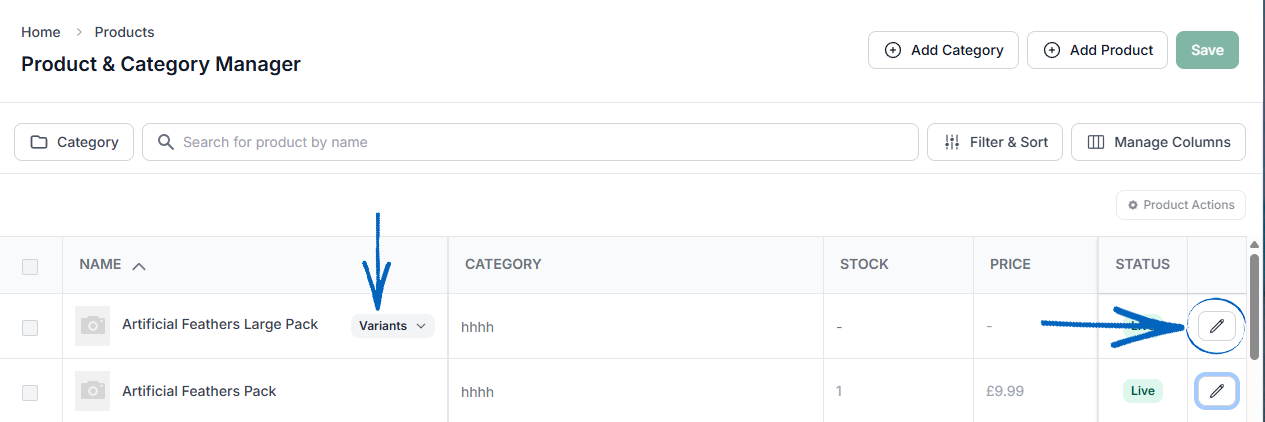Tick the select-all checkbox in table header
Viewport: 1265px width, 422px height.
coord(30,266)
